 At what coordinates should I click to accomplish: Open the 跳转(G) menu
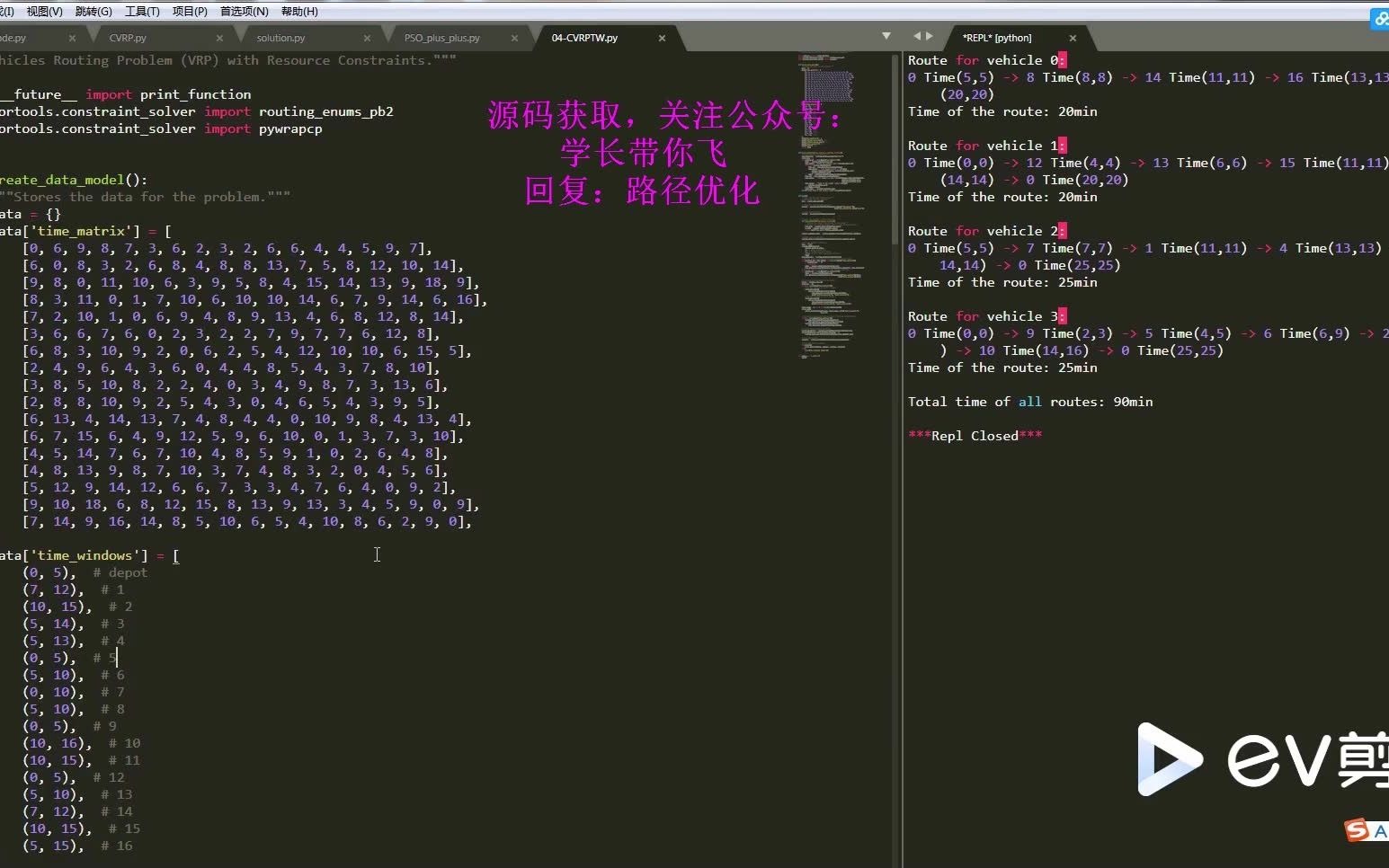tap(93, 12)
